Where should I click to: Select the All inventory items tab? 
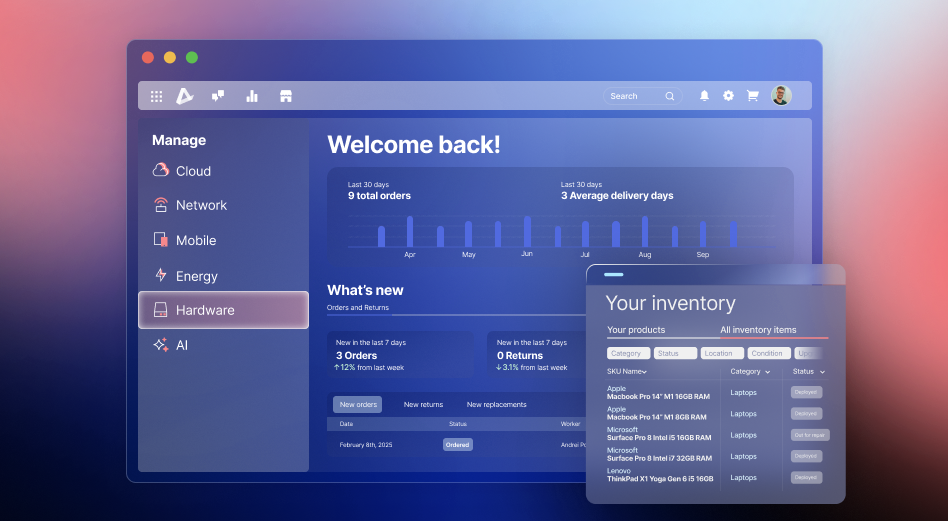pos(758,330)
